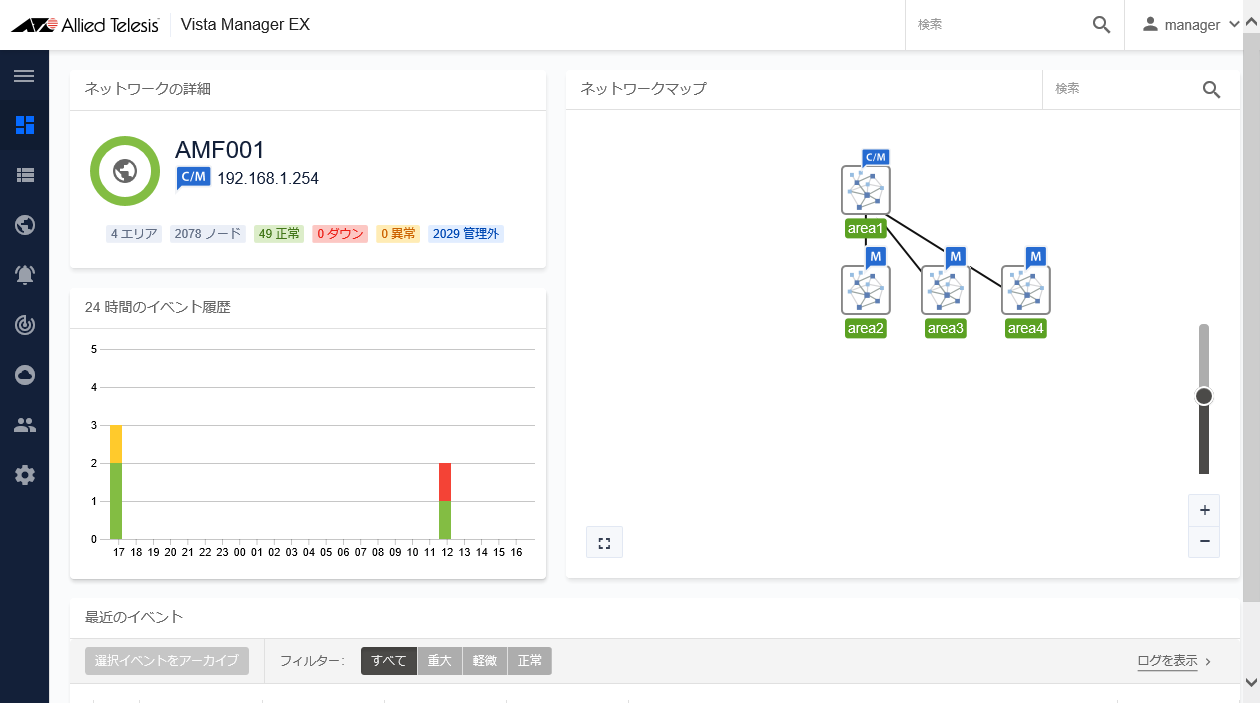Open the manager account dropdown arrow
This screenshot has height=703, width=1260.
coord(1234,25)
